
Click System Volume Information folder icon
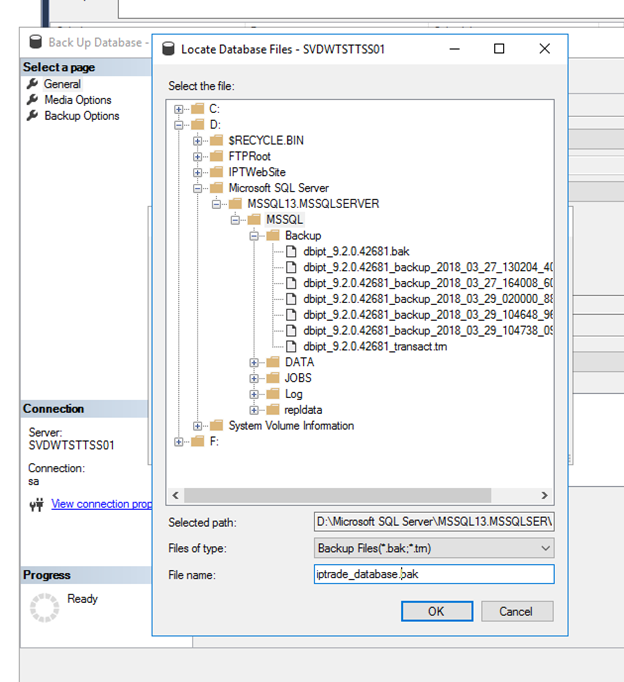217,425
